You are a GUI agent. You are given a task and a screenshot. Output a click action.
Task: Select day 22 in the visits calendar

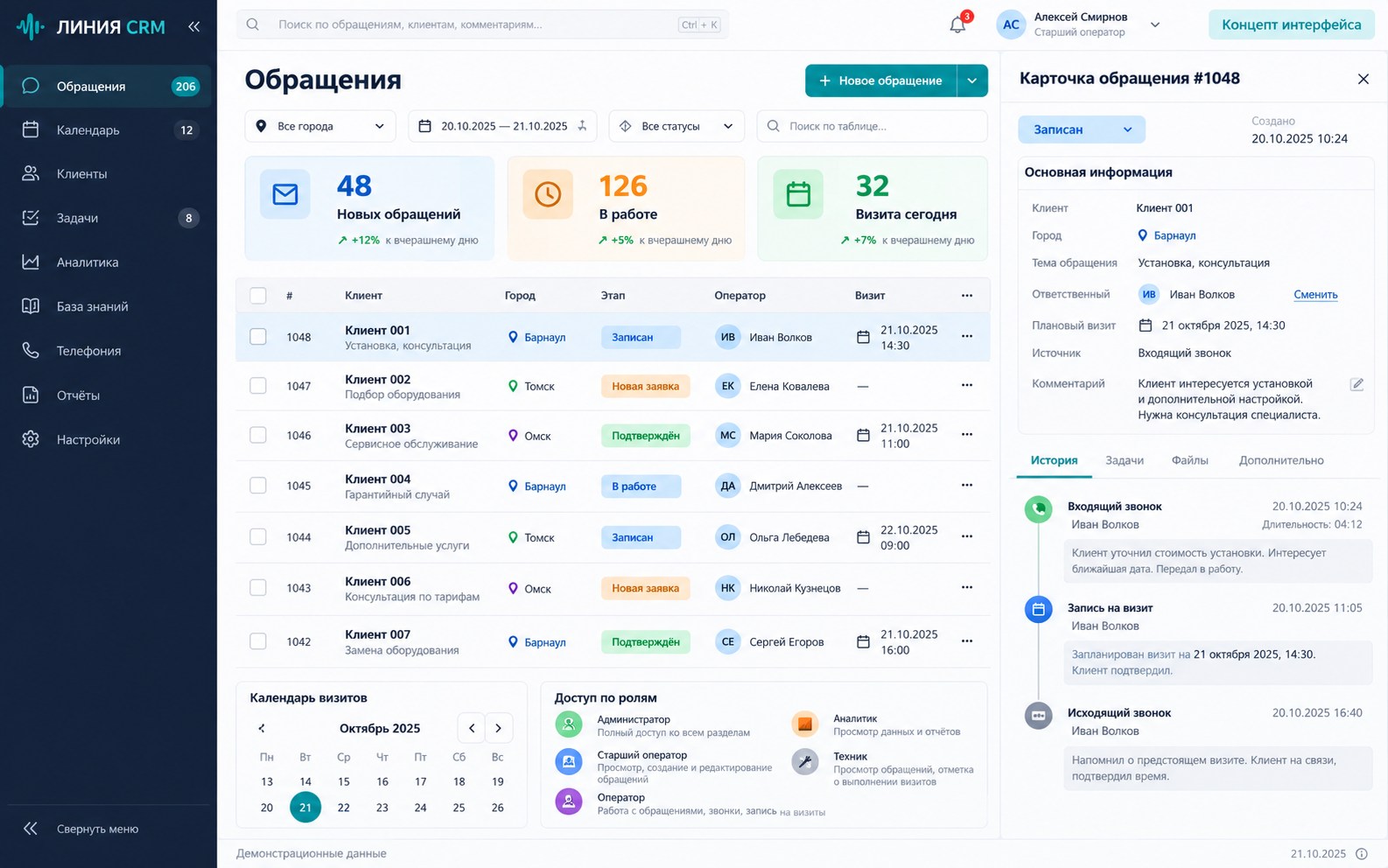pyautogui.click(x=344, y=808)
